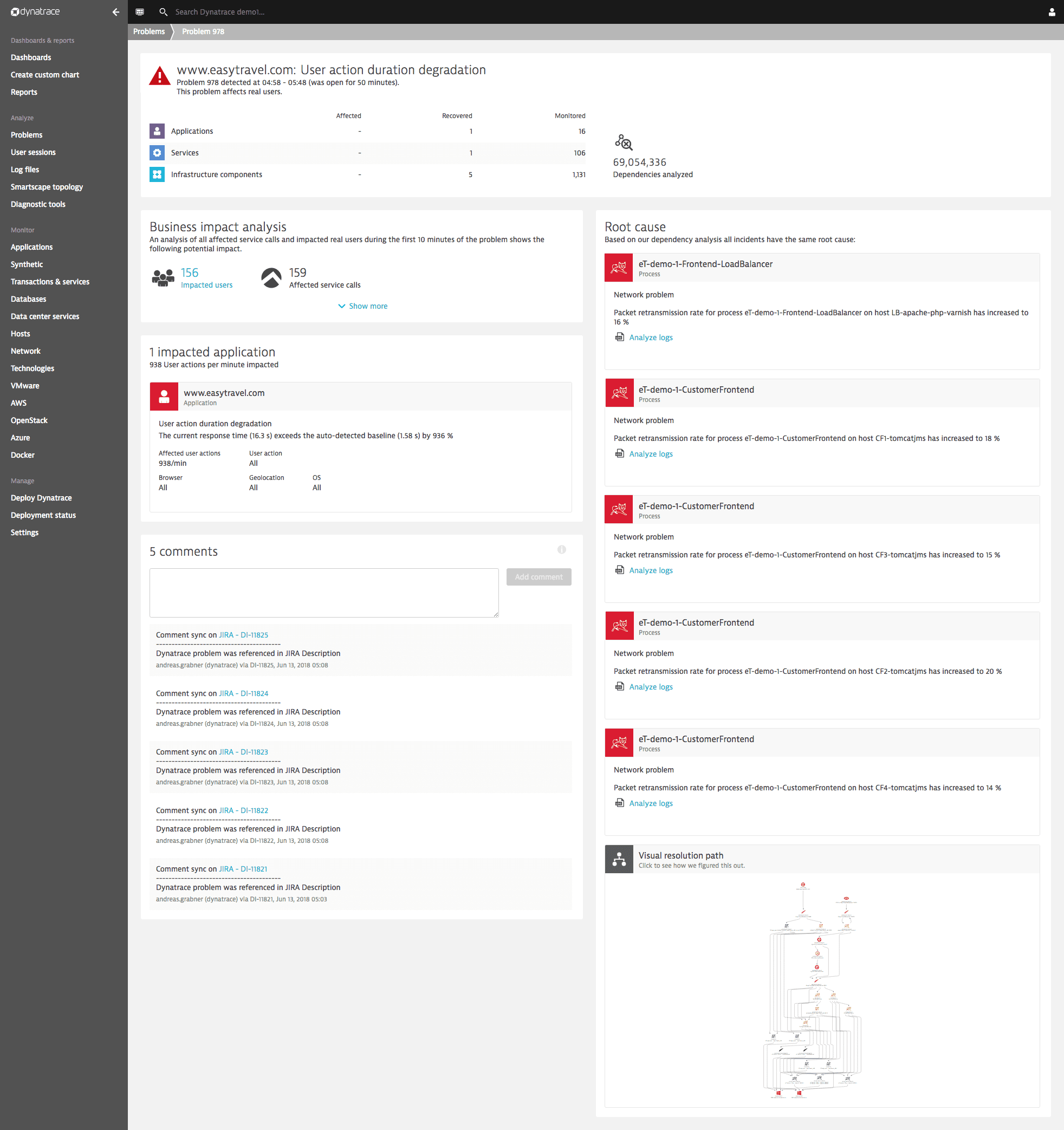This screenshot has height=1130, width=1064.
Task: Click the red problem warning triangle icon
Action: coord(160,76)
